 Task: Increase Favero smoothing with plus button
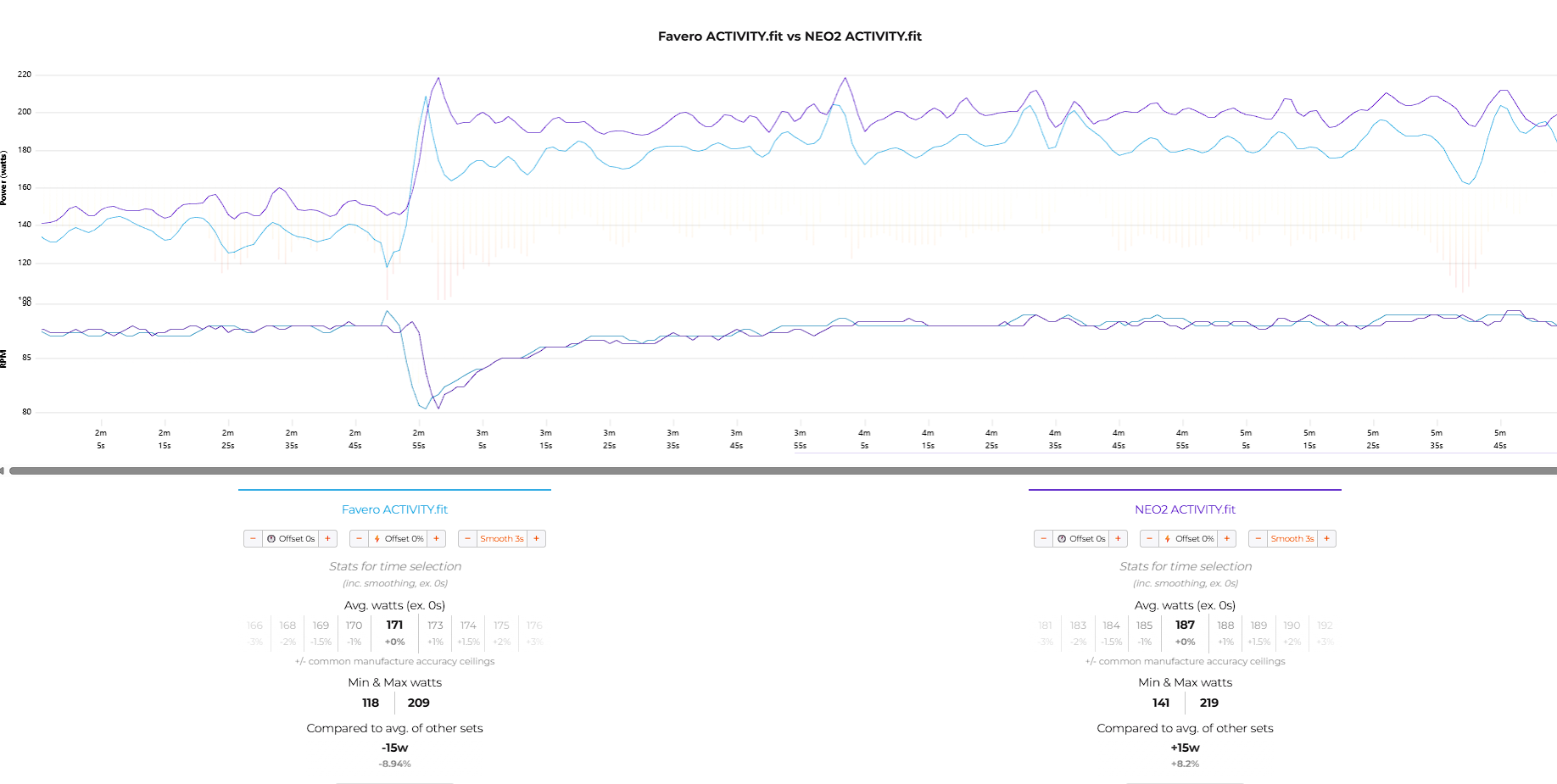(536, 539)
